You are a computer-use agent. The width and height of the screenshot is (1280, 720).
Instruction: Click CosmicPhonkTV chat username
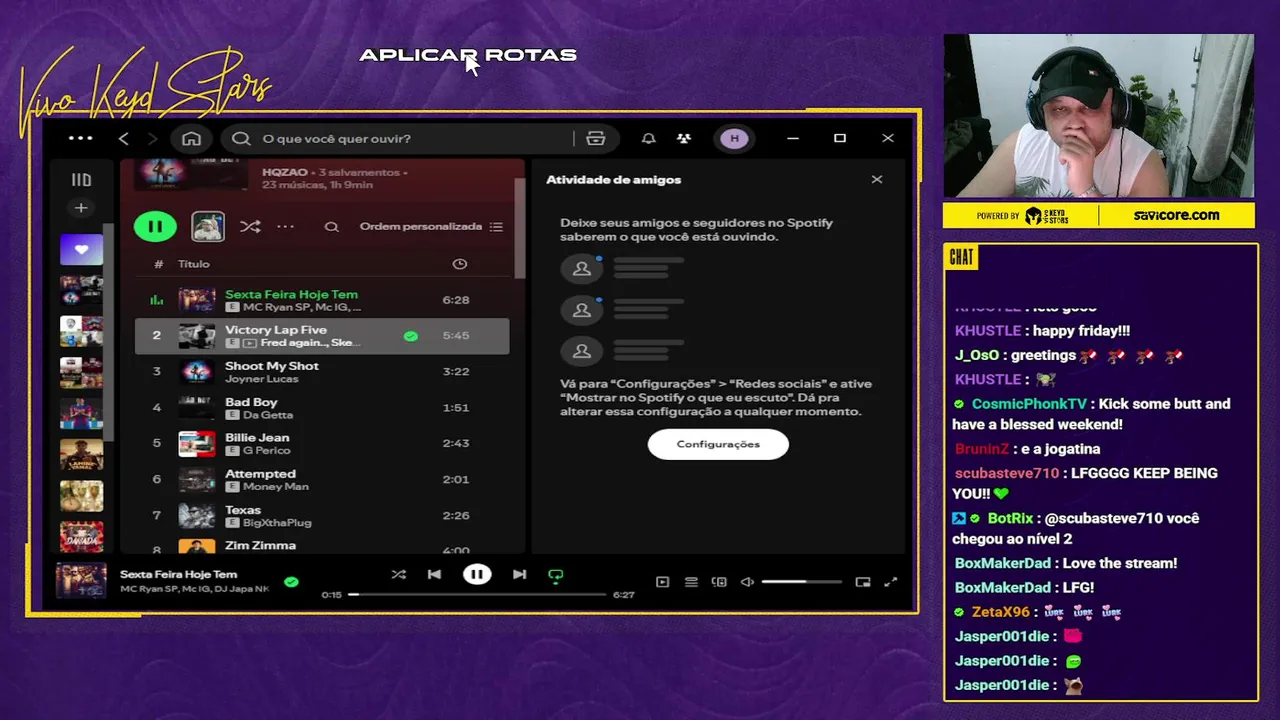tap(1029, 404)
